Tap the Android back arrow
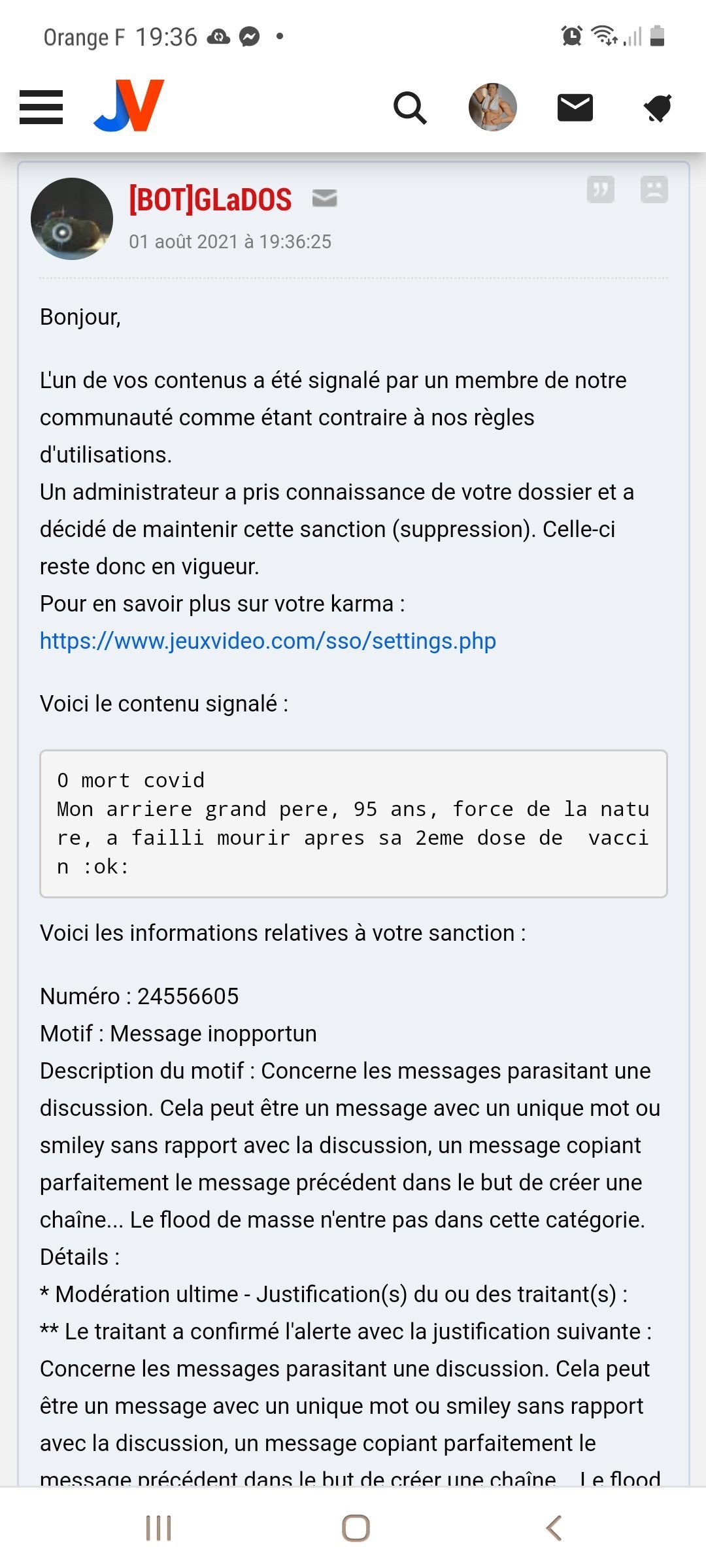This screenshot has width=706, height=1568. coord(554,1528)
